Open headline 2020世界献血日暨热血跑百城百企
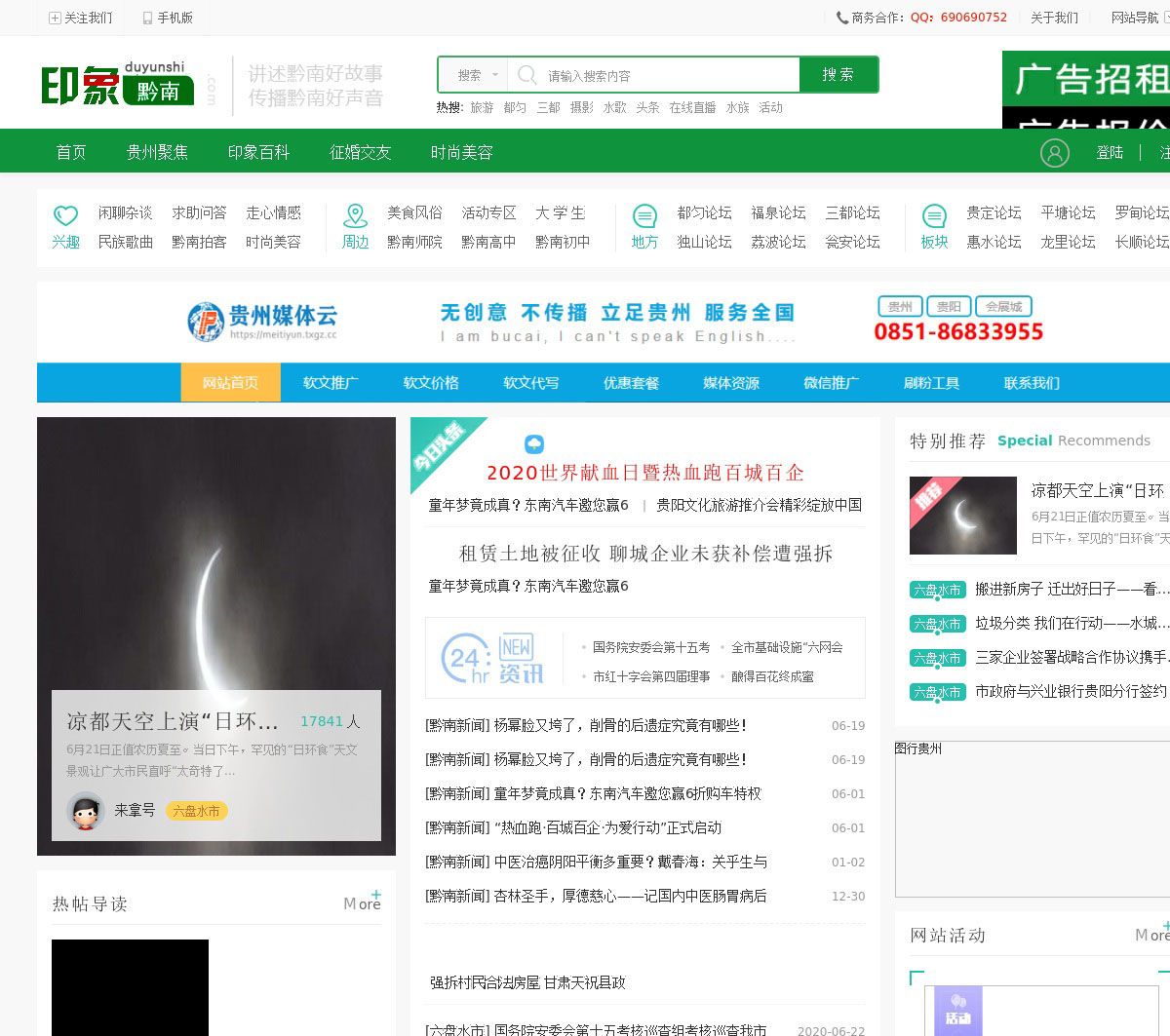This screenshot has width=1170, height=1036. (x=645, y=473)
